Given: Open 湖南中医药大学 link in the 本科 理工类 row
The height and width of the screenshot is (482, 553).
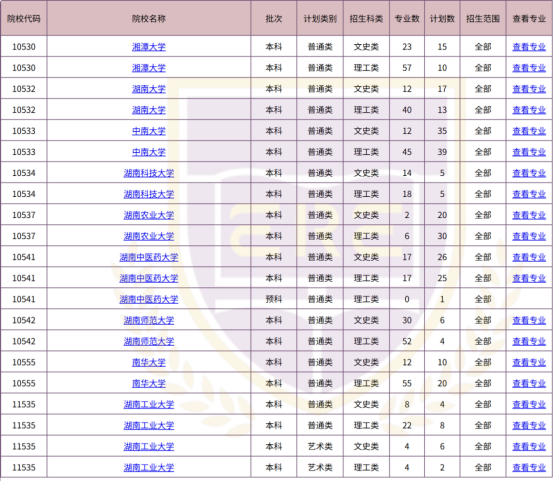Looking at the screenshot, I should point(148,278).
